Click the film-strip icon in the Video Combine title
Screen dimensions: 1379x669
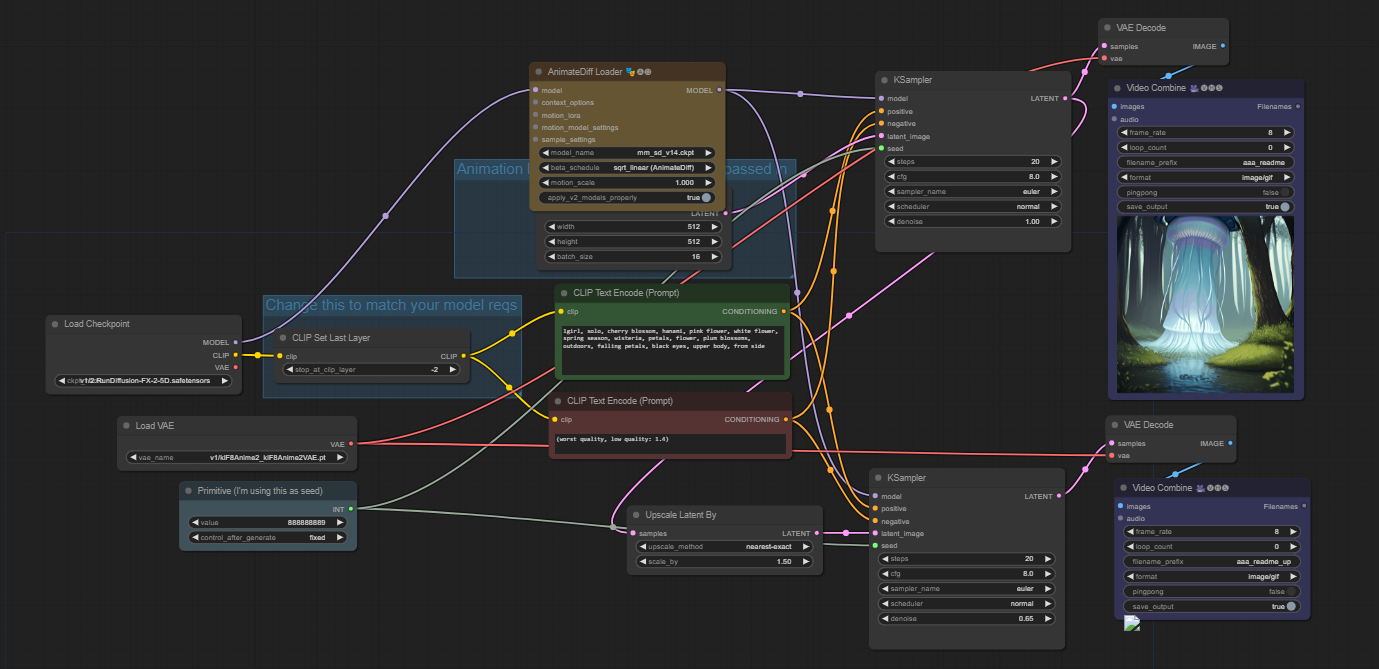coord(1194,88)
